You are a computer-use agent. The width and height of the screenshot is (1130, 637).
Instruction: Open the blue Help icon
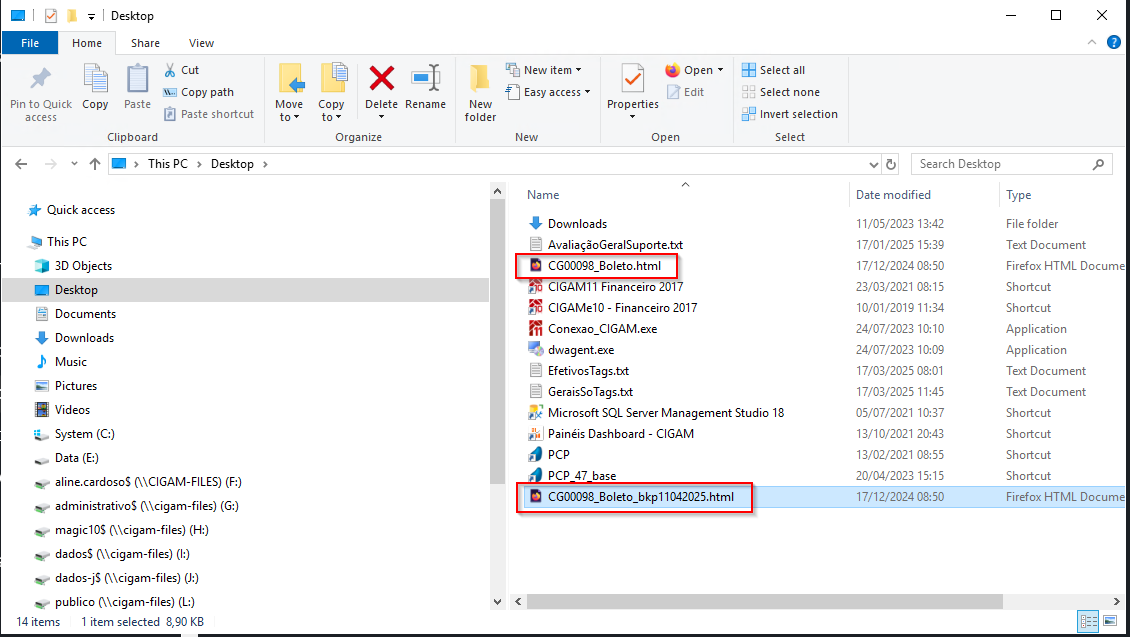tap(1113, 43)
